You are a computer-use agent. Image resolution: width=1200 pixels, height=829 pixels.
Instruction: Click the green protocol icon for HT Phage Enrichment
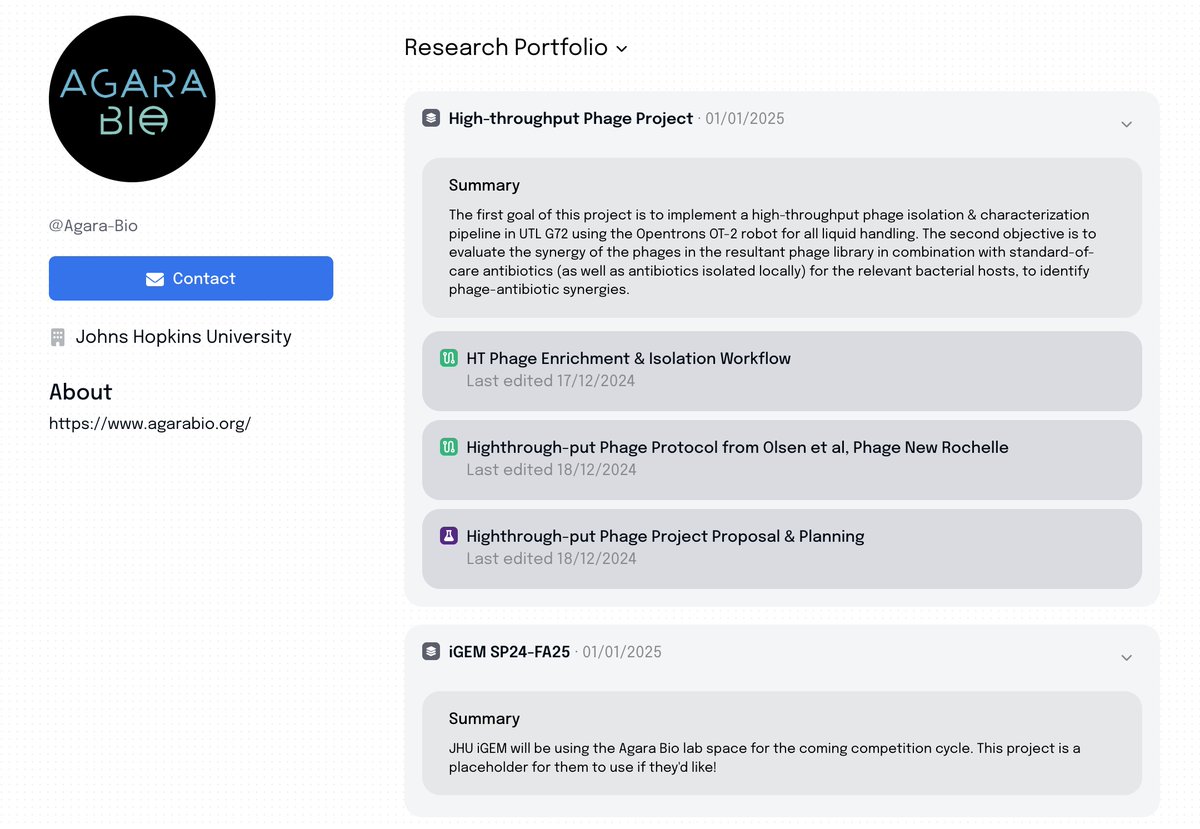[449, 358]
